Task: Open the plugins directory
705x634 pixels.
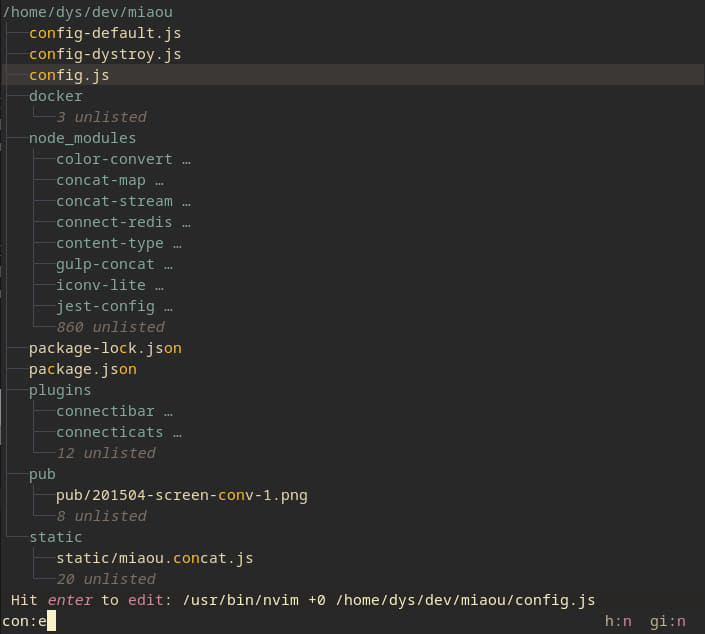Action: coord(60,390)
